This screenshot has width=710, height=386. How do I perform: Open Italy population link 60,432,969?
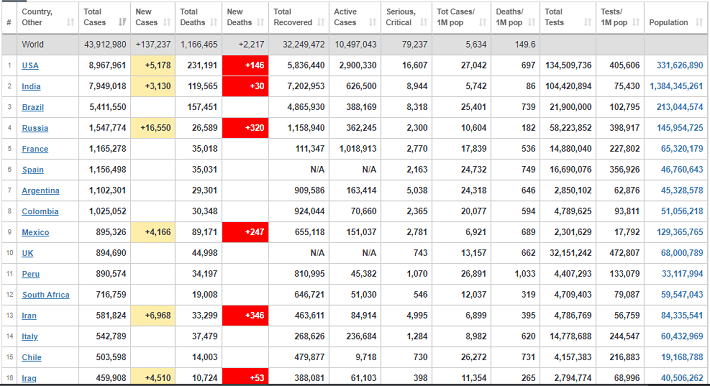pyautogui.click(x=682, y=337)
